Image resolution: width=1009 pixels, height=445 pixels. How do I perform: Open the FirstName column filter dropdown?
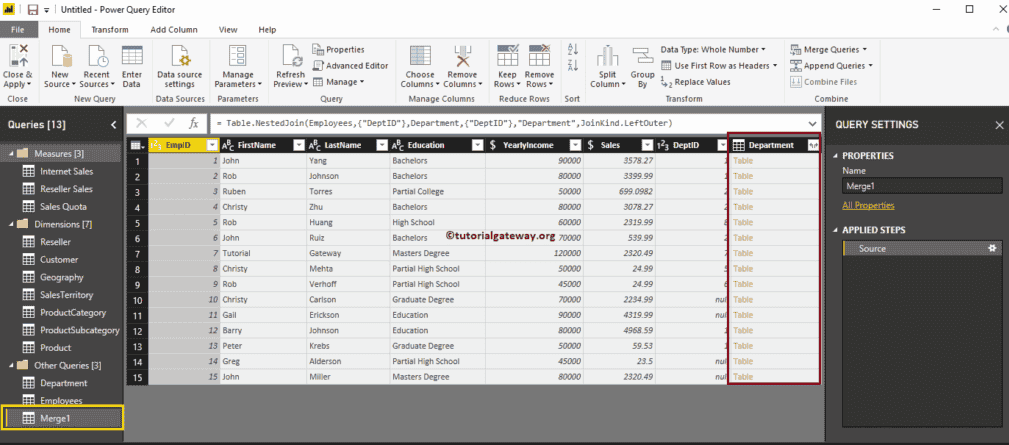click(299, 145)
